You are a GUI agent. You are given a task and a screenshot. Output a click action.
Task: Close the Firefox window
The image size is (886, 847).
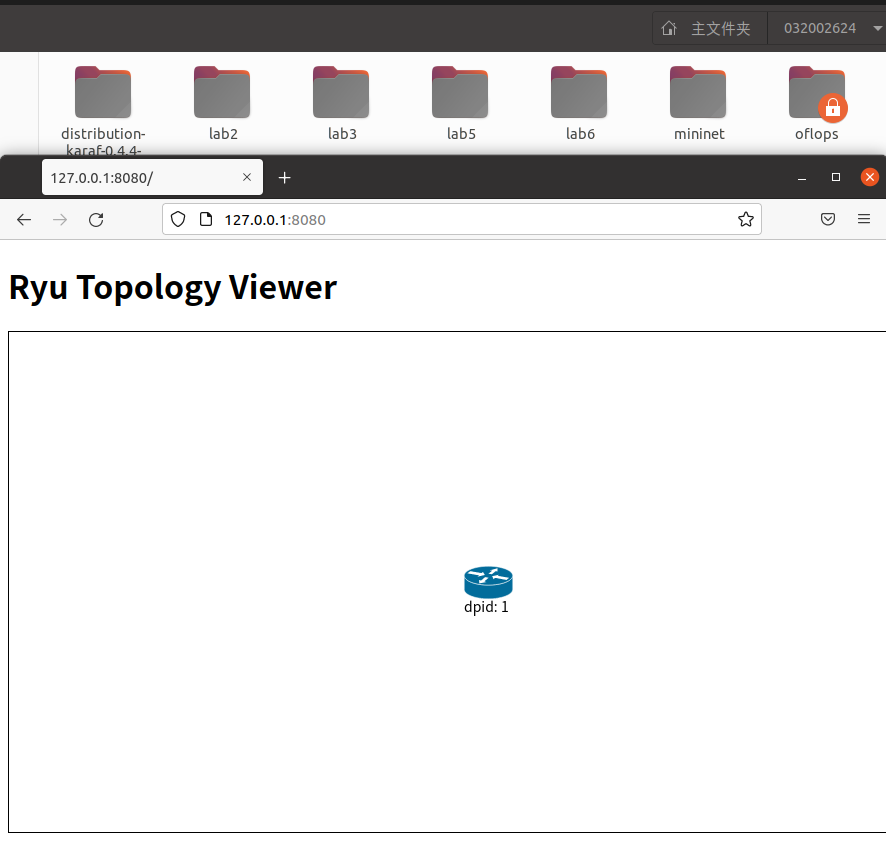870,177
